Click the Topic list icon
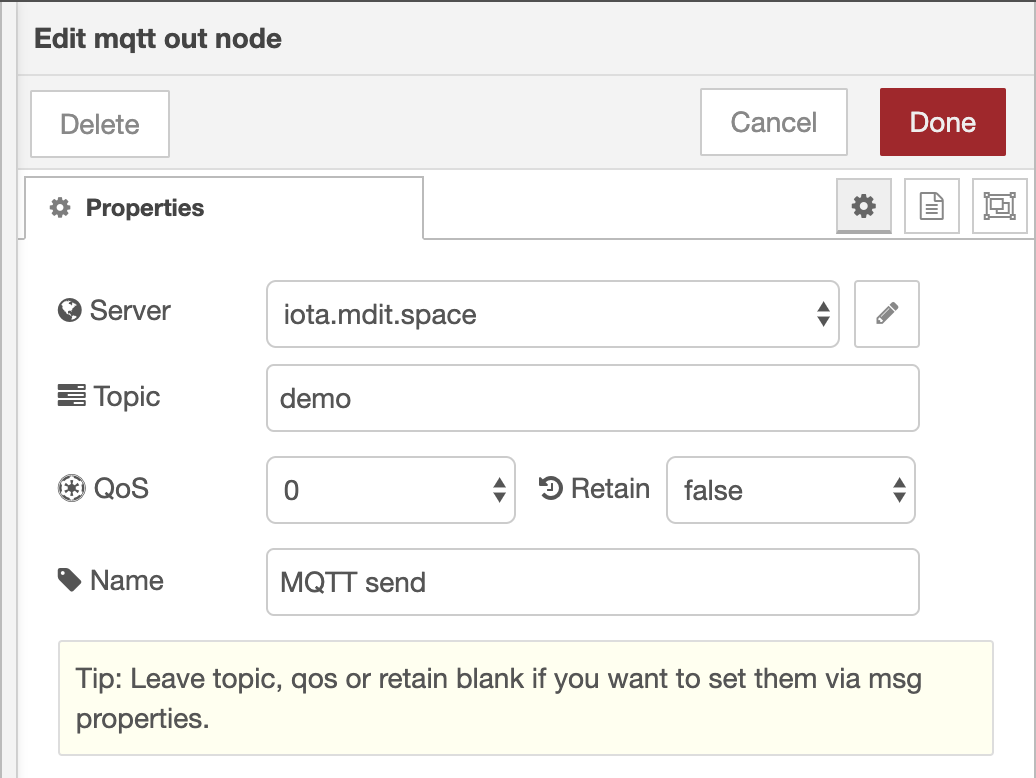Image resolution: width=1036 pixels, height=778 pixels. pos(71,396)
